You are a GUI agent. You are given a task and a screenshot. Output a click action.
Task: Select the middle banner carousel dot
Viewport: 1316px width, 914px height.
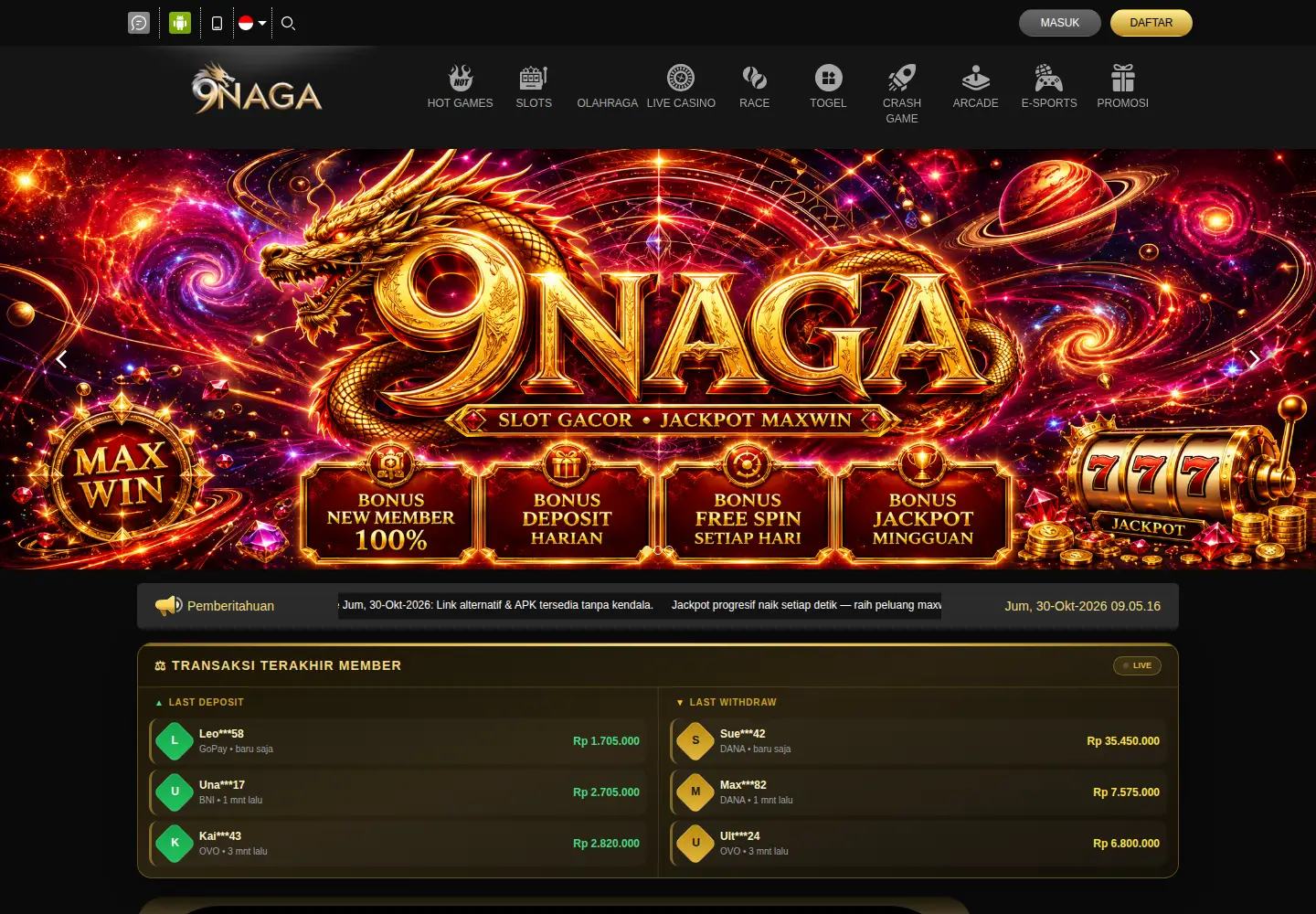[x=658, y=550]
